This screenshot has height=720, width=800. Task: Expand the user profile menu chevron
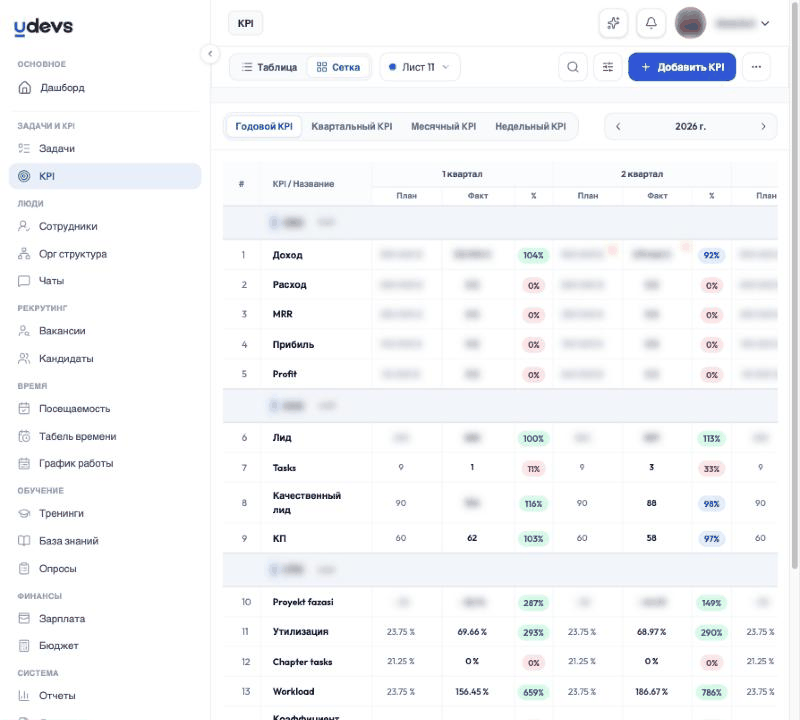click(765, 23)
